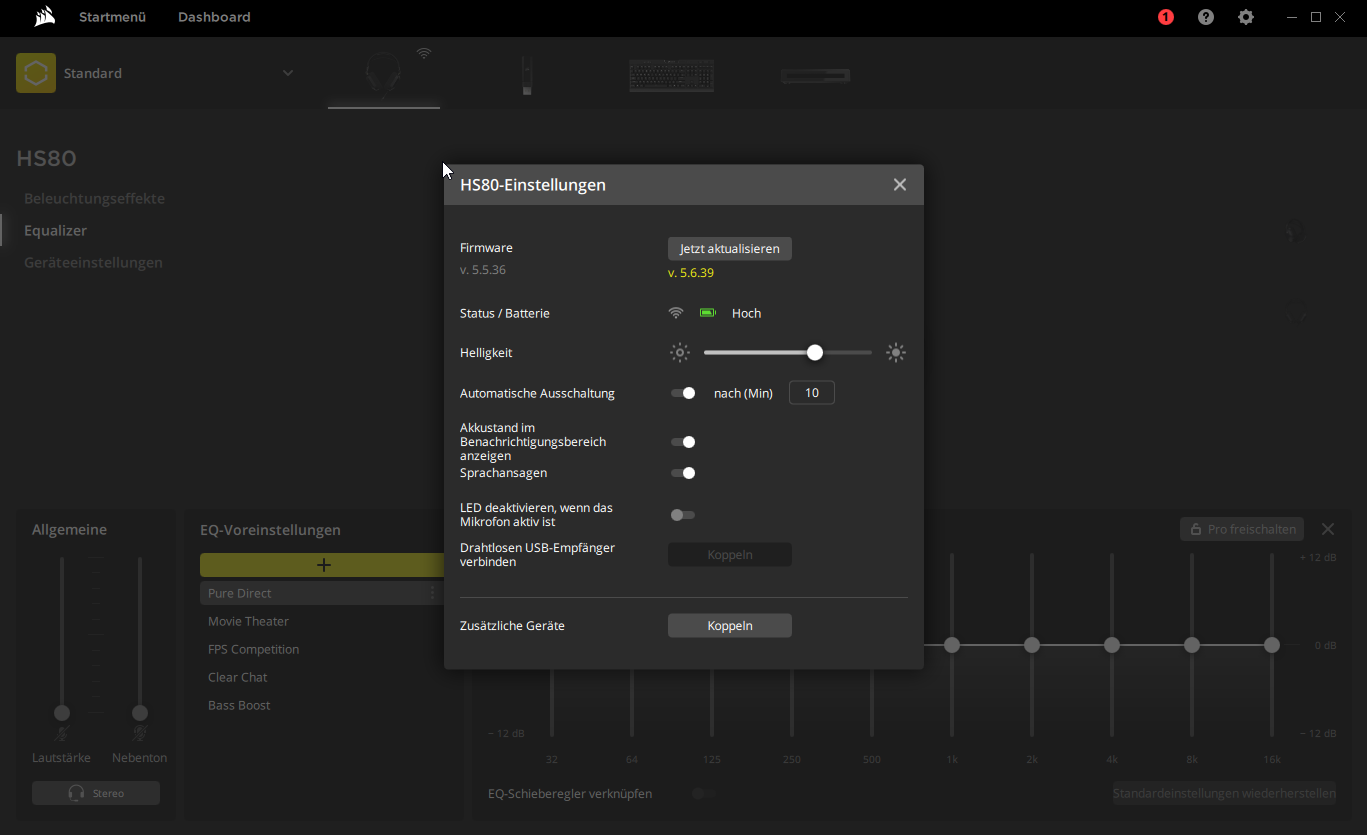Open the Startmenü tab
The image size is (1367, 835).
[x=112, y=17]
